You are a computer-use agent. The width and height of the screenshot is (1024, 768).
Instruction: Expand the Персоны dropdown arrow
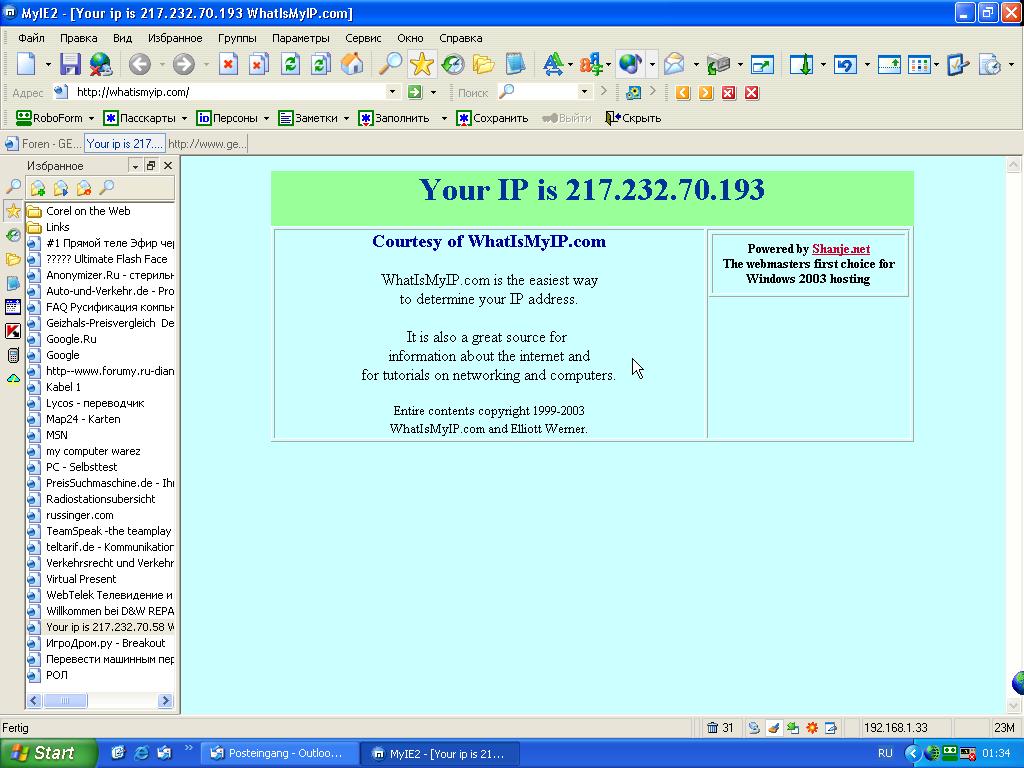tap(266, 118)
